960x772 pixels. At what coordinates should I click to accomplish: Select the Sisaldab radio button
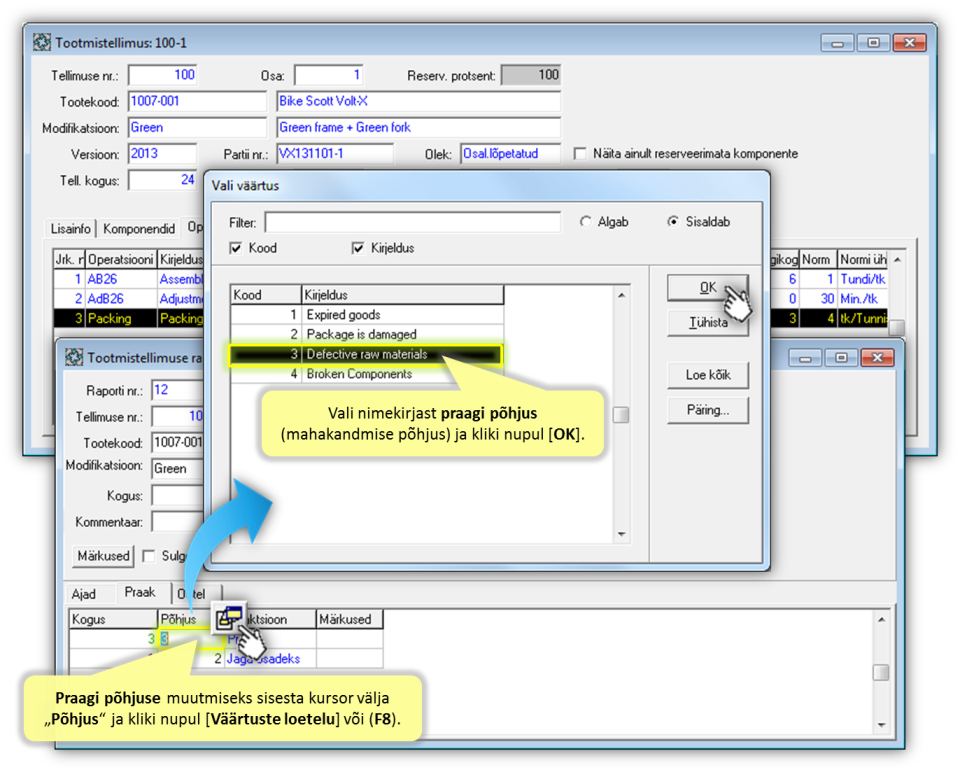pos(673,222)
